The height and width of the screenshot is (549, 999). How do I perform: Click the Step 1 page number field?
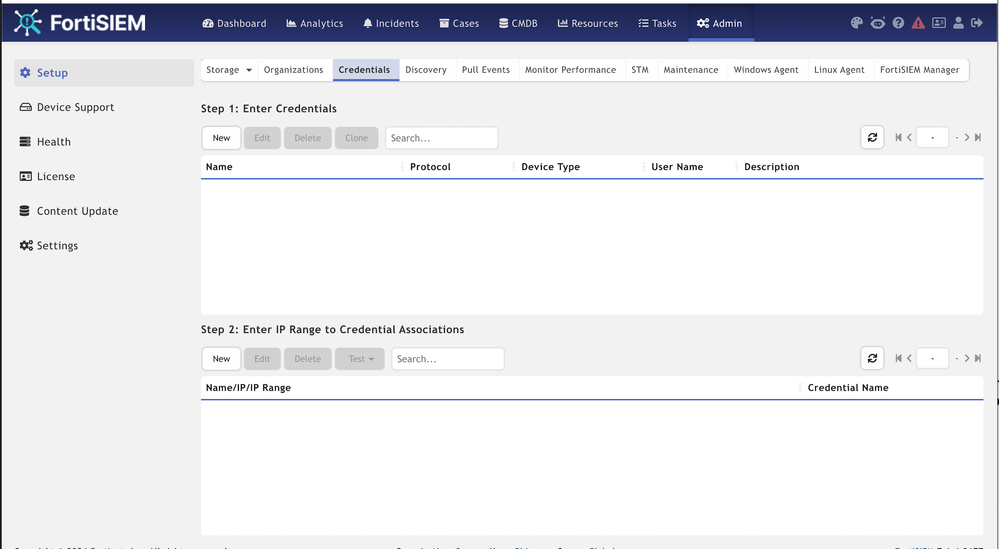pyautogui.click(x=933, y=138)
